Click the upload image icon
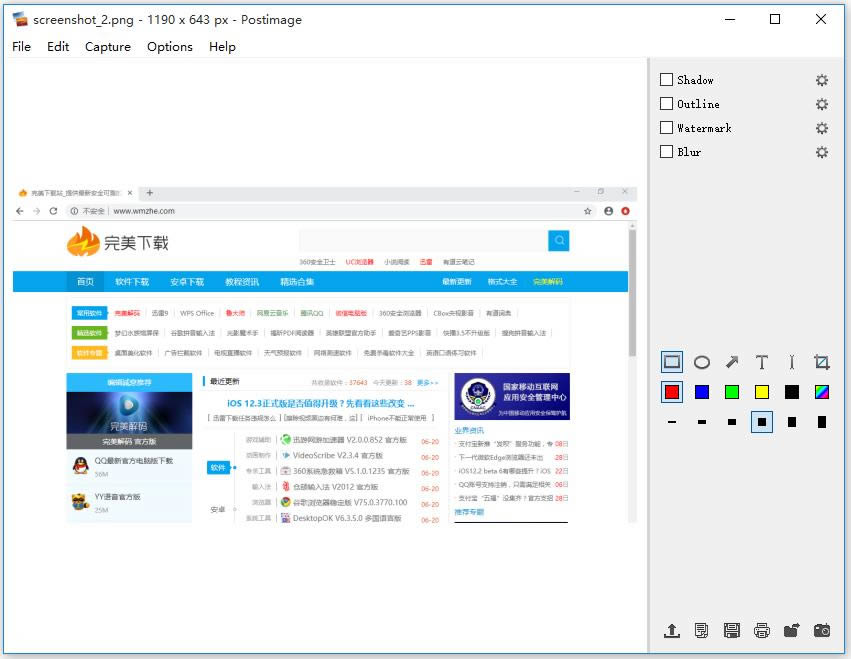Image resolution: width=851 pixels, height=659 pixels. 672,630
